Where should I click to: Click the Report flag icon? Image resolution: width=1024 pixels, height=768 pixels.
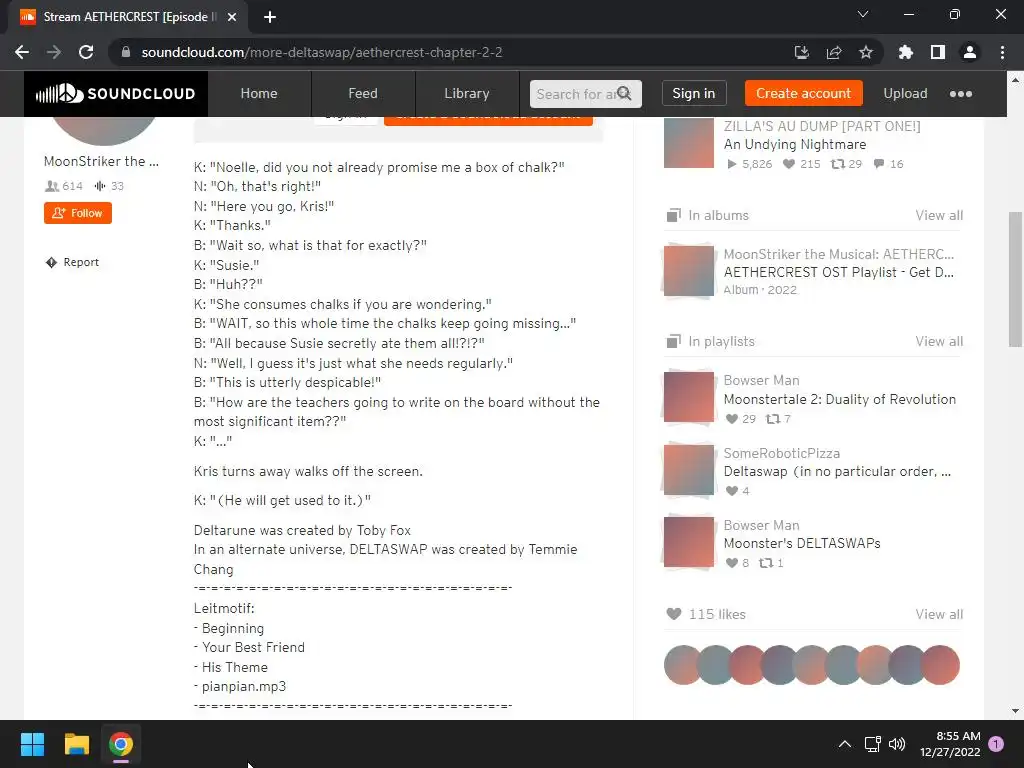(x=52, y=262)
